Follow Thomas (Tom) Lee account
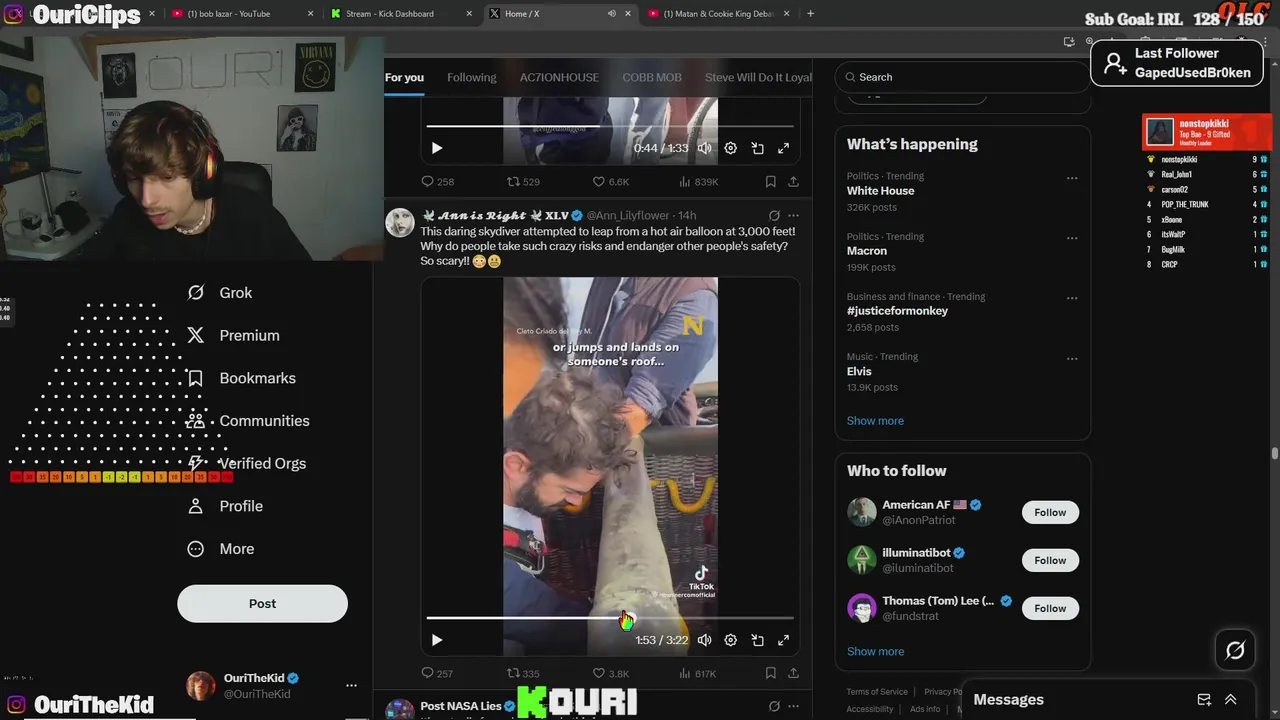The height and width of the screenshot is (720, 1280). (1050, 608)
